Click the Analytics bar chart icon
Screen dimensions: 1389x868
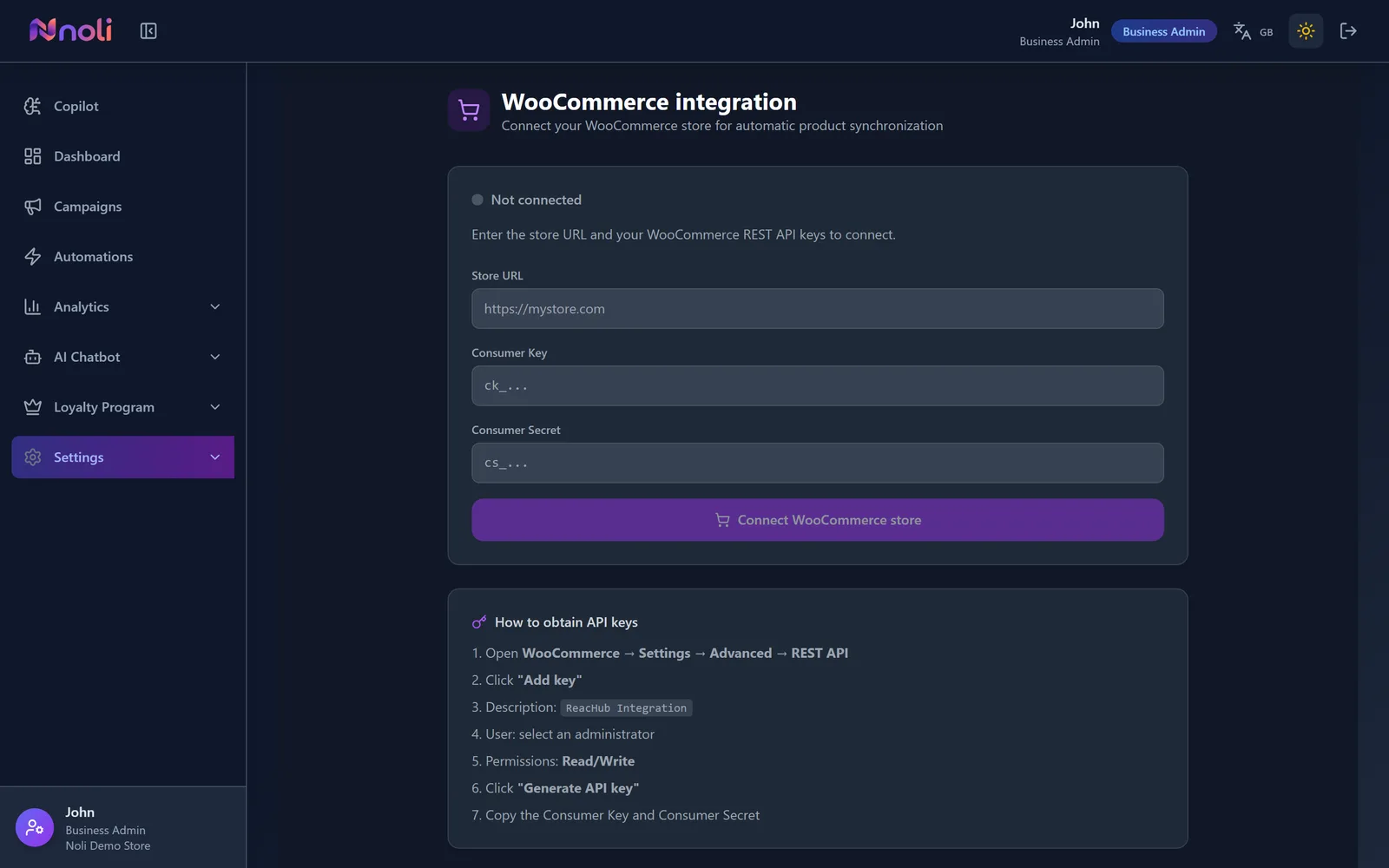pyautogui.click(x=33, y=306)
